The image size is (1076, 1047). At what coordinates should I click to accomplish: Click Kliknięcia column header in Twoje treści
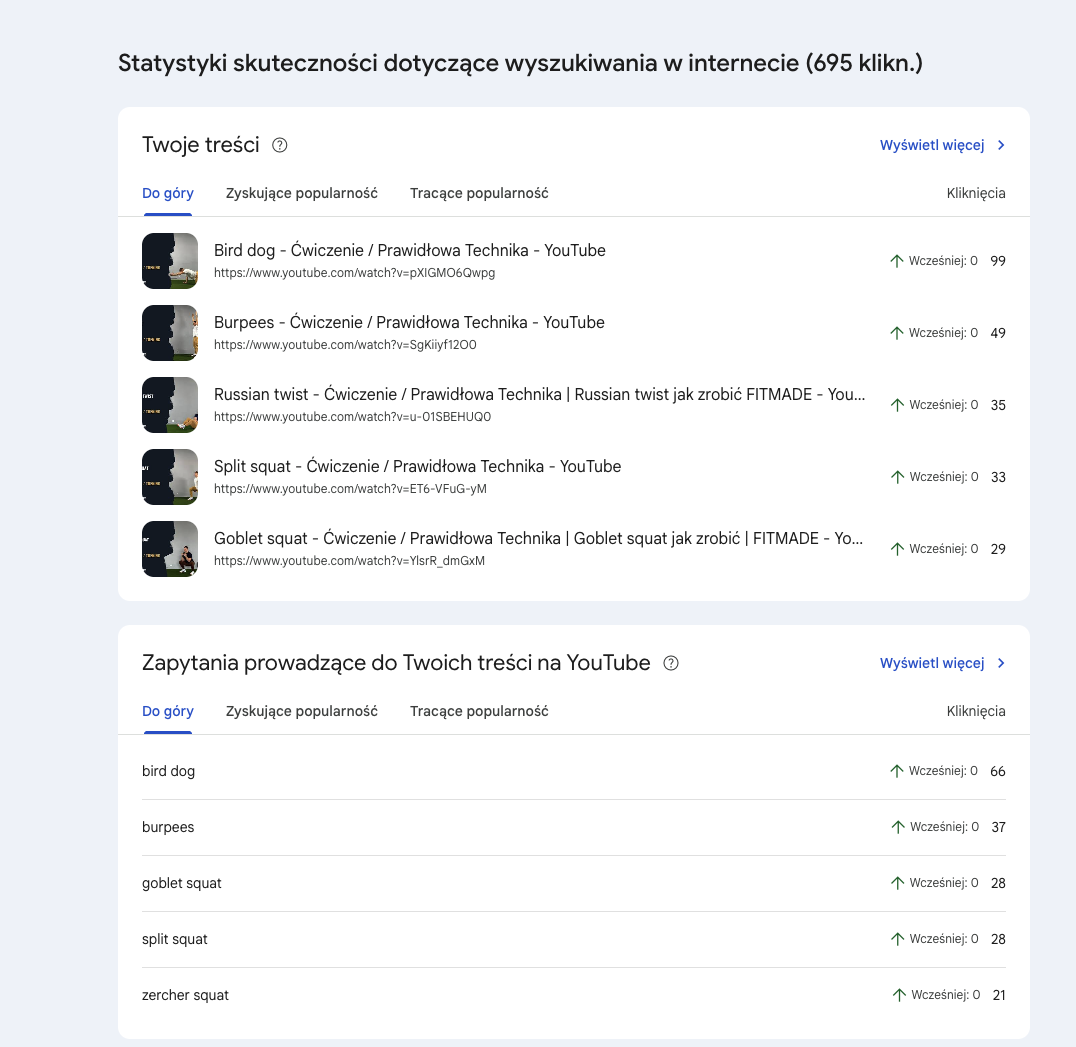(976, 193)
